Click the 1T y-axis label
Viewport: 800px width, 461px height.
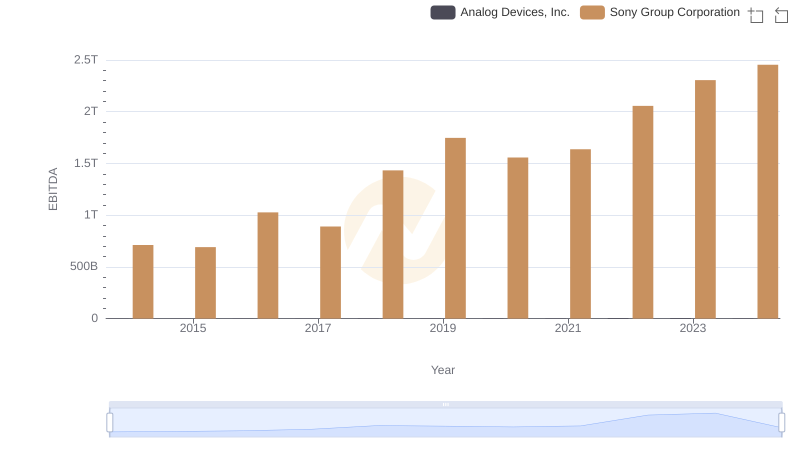pos(91,215)
